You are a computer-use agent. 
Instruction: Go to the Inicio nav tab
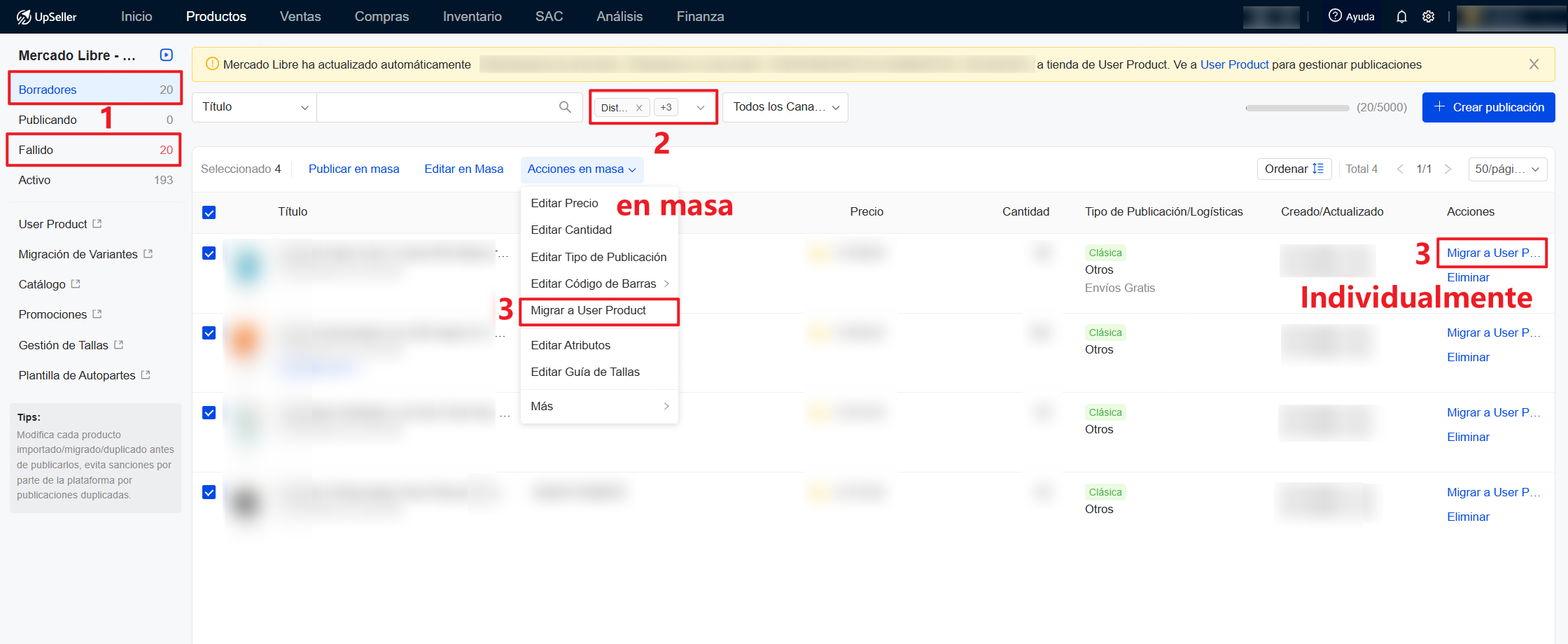point(136,17)
